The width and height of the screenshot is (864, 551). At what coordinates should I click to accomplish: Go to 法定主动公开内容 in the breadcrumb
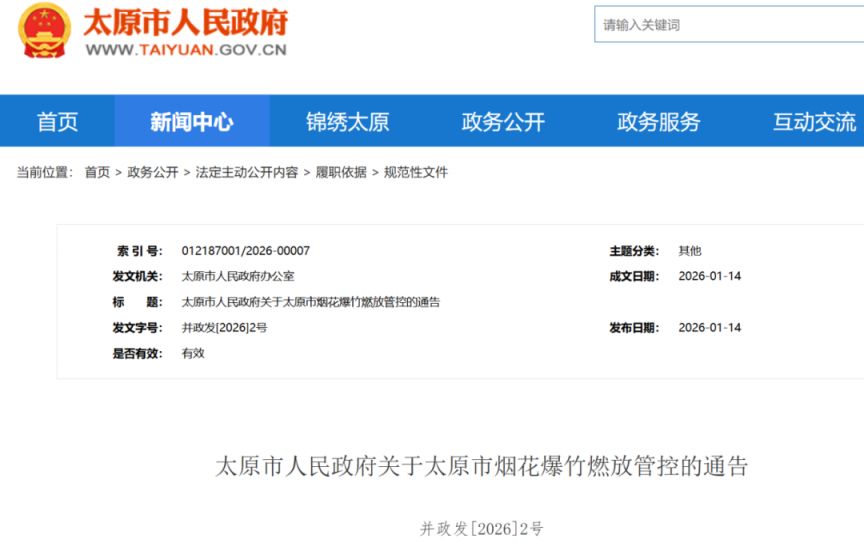tap(247, 172)
